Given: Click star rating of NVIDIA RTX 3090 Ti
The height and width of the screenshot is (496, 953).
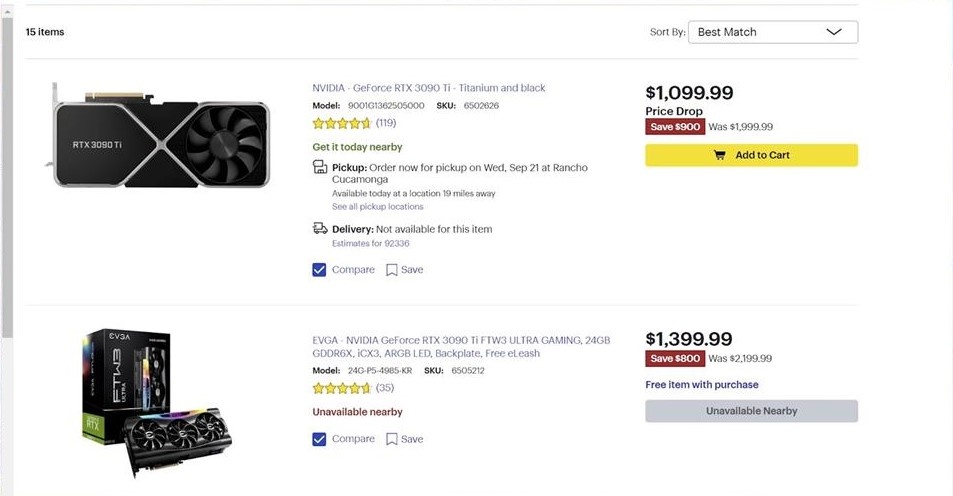Looking at the screenshot, I should coord(342,123).
